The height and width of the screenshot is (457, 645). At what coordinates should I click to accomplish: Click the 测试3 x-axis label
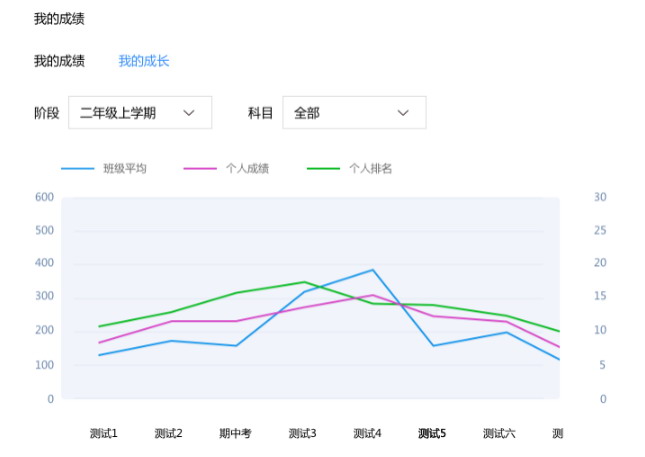[303, 433]
